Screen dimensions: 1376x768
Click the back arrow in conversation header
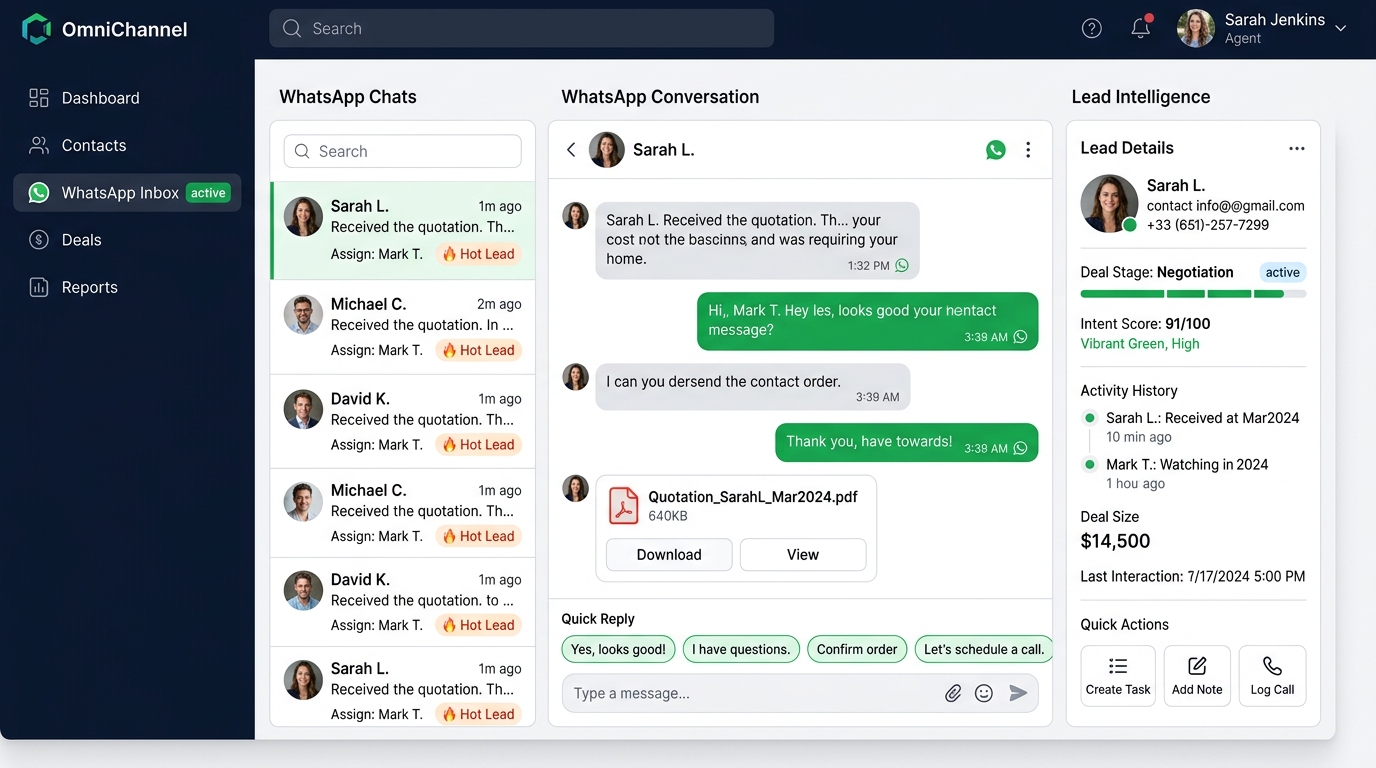pos(571,150)
